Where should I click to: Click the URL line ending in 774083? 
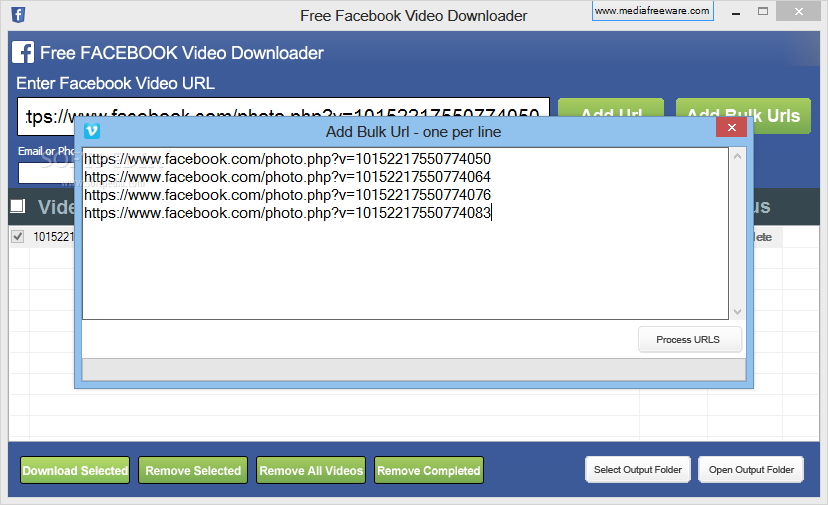click(287, 213)
